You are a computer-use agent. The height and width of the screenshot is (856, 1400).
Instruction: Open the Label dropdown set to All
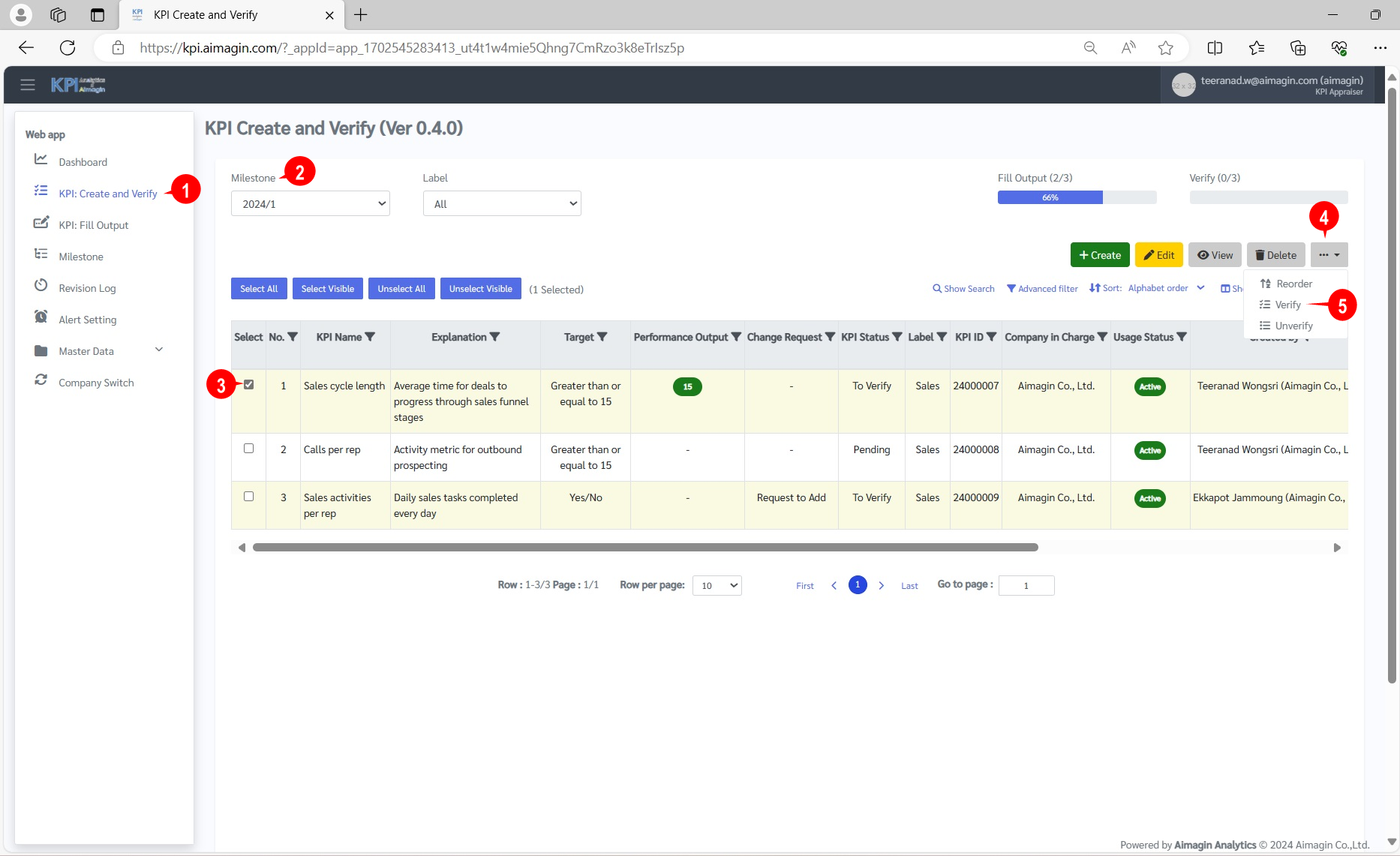point(501,203)
